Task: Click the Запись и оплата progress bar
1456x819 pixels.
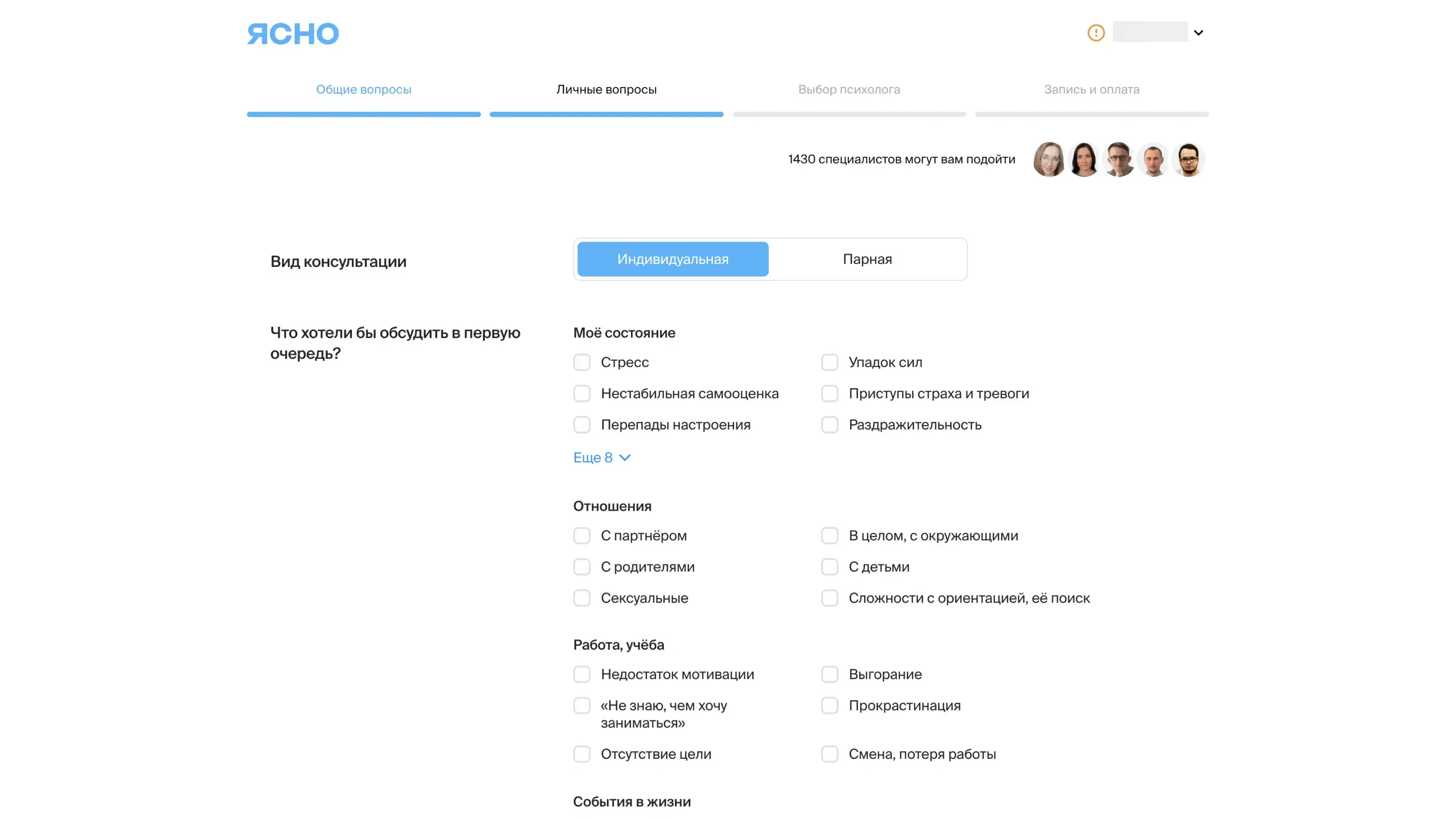Action: coord(1091,114)
